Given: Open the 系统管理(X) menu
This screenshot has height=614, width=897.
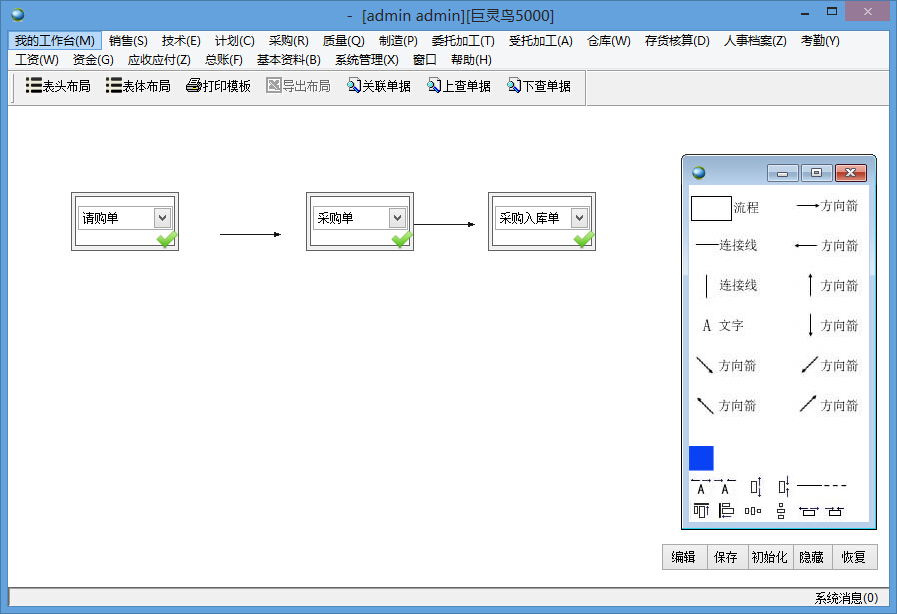Looking at the screenshot, I should tap(366, 59).
